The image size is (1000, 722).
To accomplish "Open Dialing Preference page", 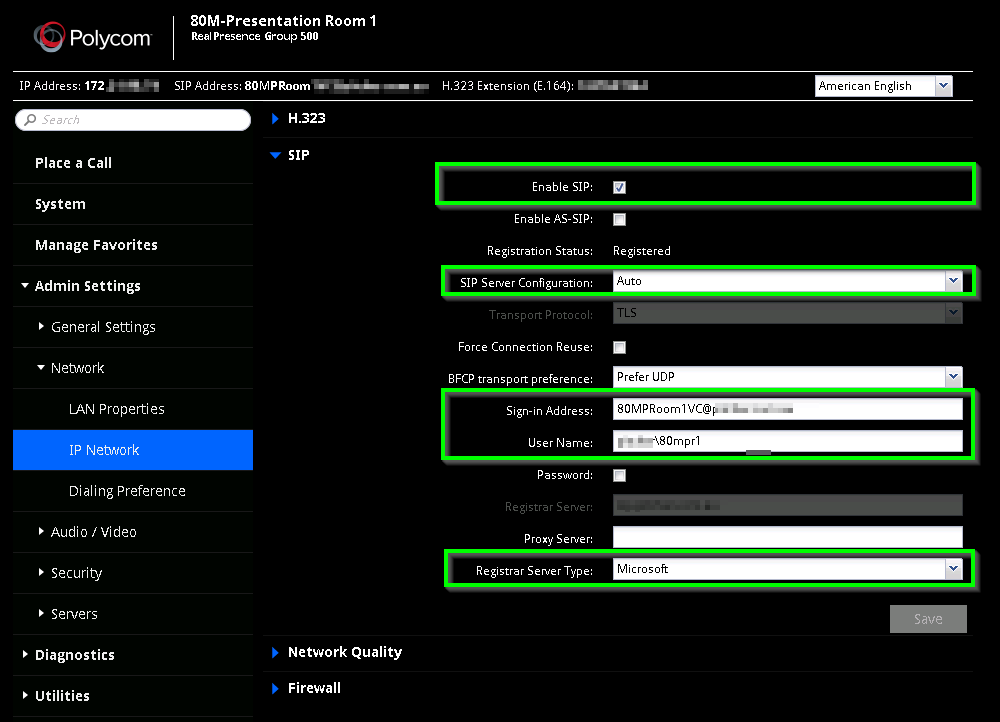I will point(127,491).
